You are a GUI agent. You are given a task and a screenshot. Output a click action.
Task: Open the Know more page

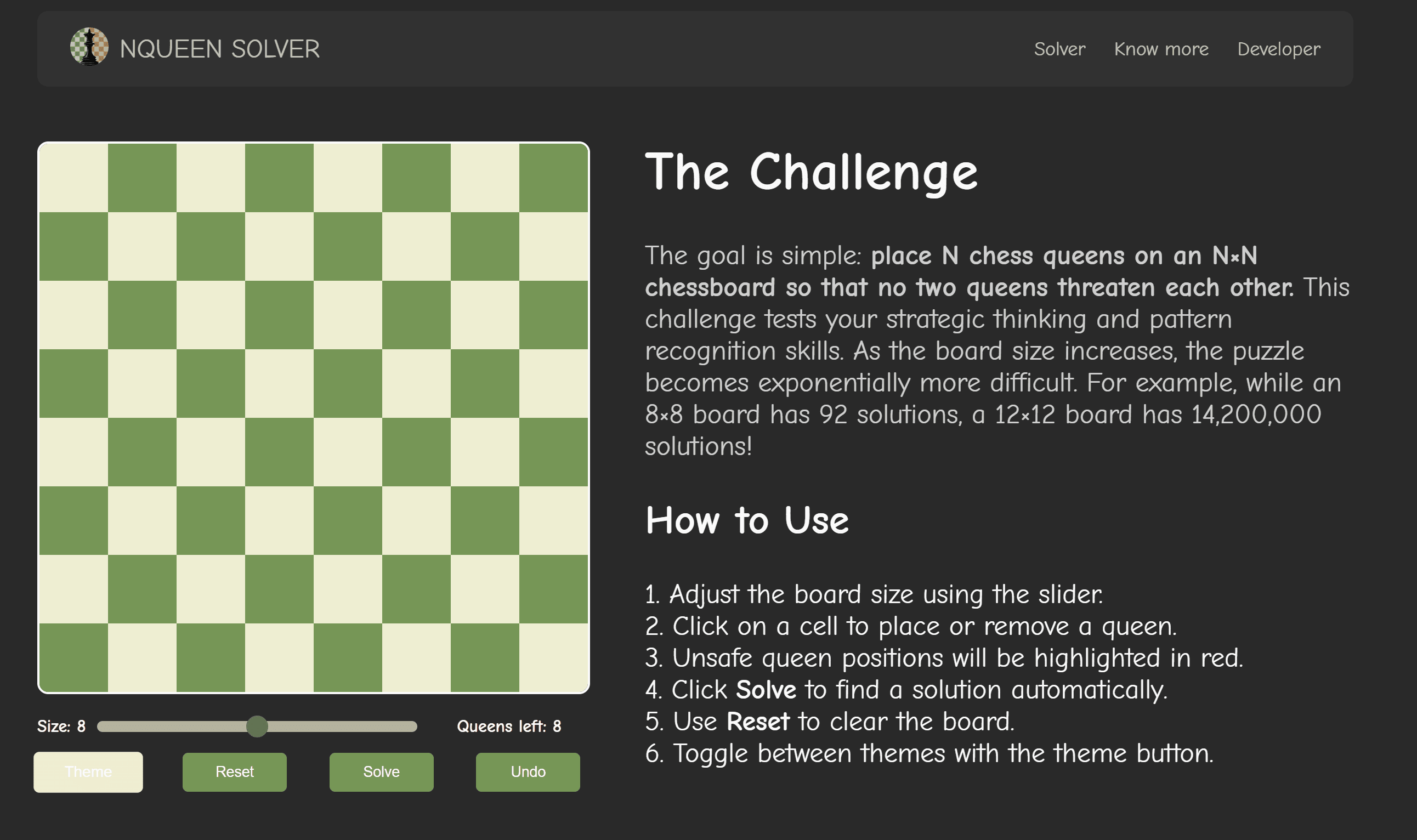(1161, 49)
